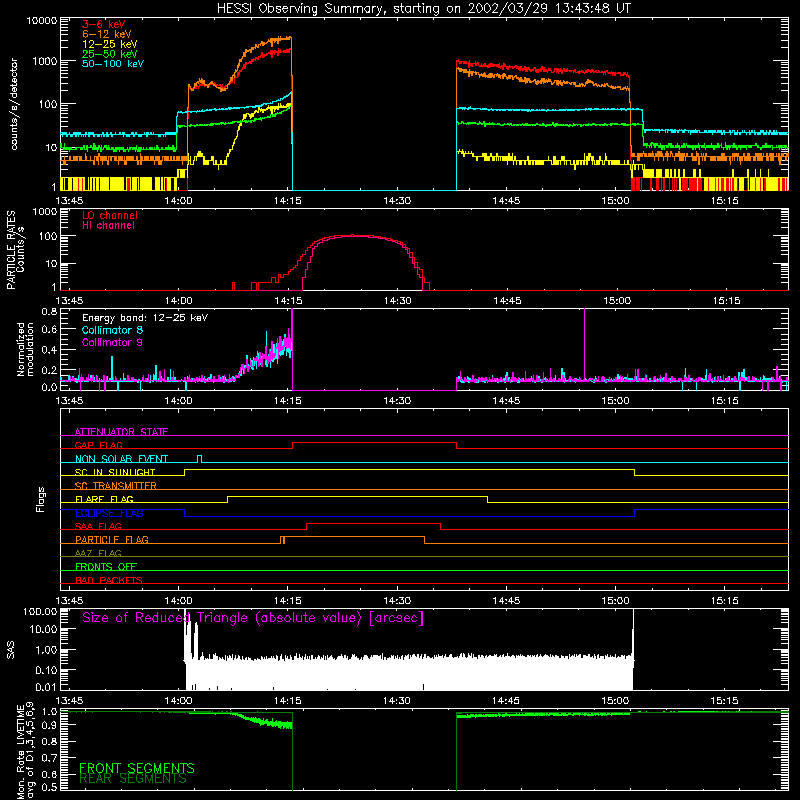Click the PARTICLE FLAG label
This screenshot has height=800, width=800.
click(x=112, y=539)
